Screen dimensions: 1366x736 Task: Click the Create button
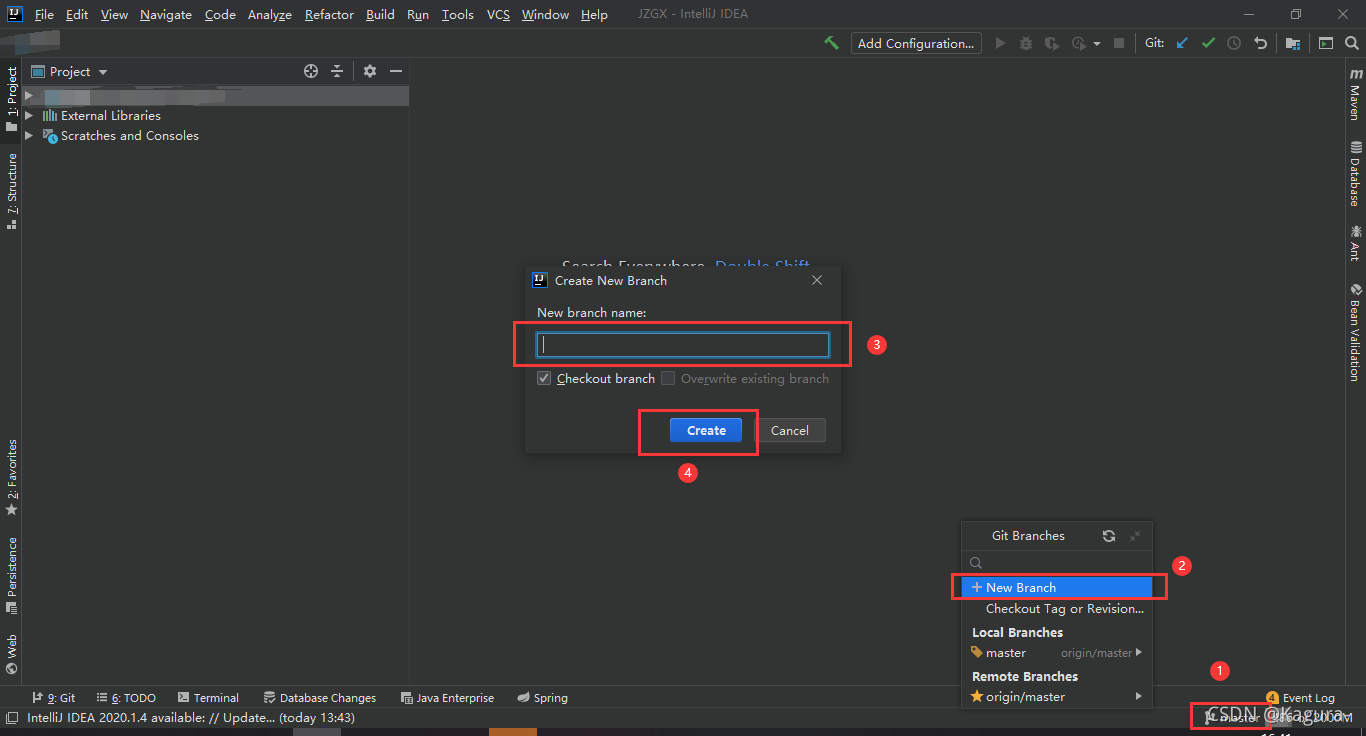tap(706, 430)
